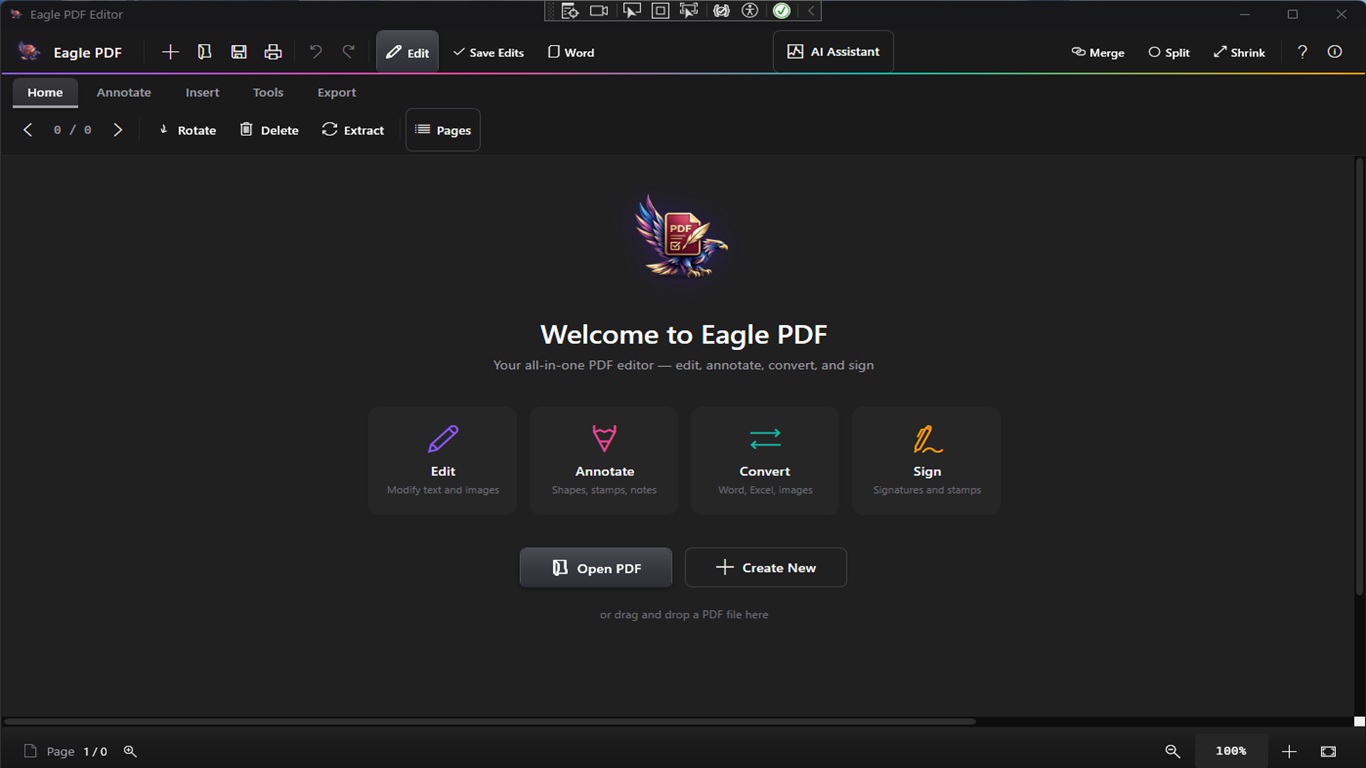Click the Save (floppy disk) icon
1366x768 pixels.
pyautogui.click(x=239, y=51)
